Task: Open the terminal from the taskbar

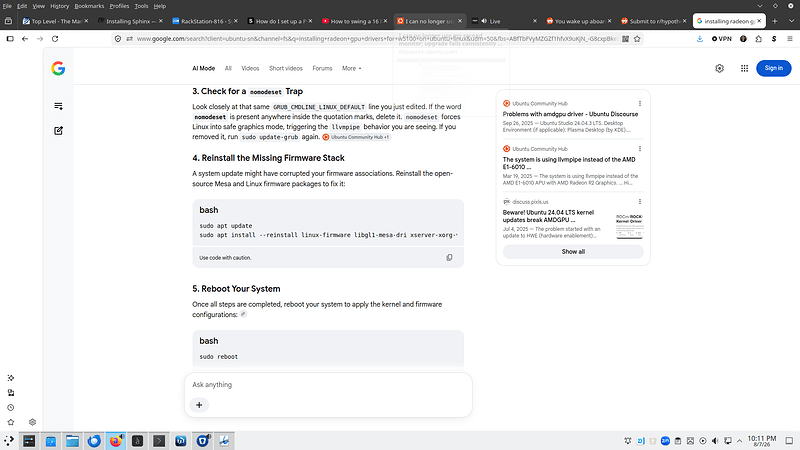Action: [159, 441]
